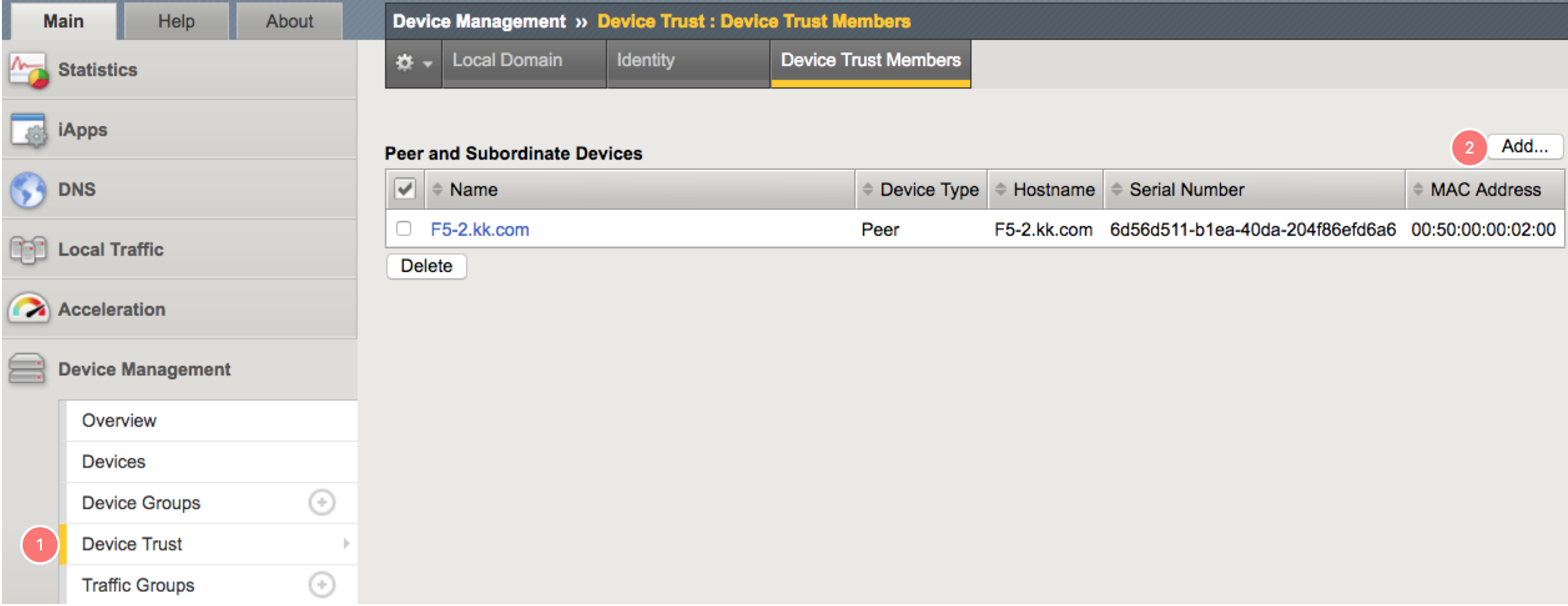
Task: Switch to the Local Domain tab
Action: click(507, 61)
